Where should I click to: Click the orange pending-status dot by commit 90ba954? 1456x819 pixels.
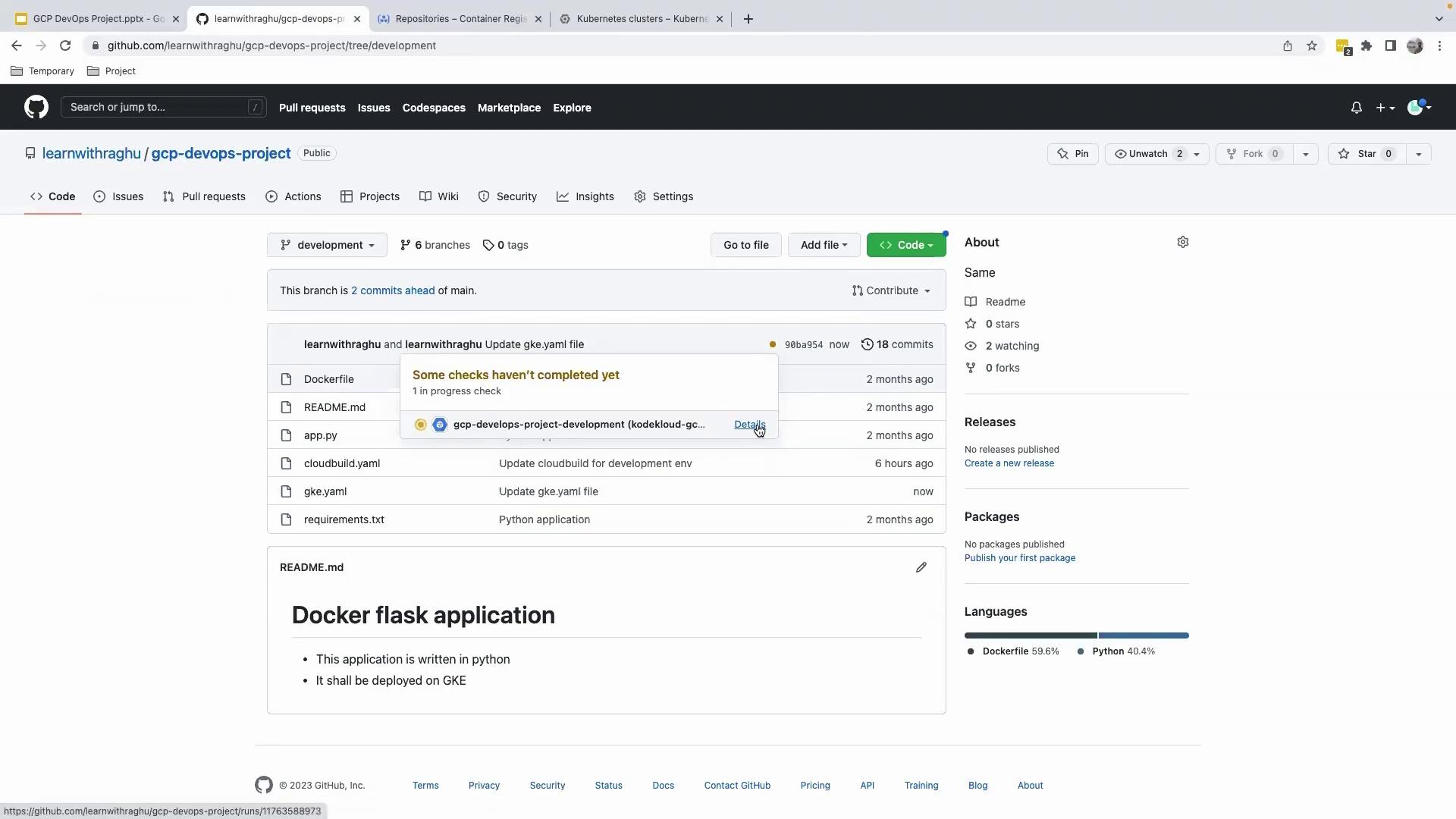(x=772, y=344)
